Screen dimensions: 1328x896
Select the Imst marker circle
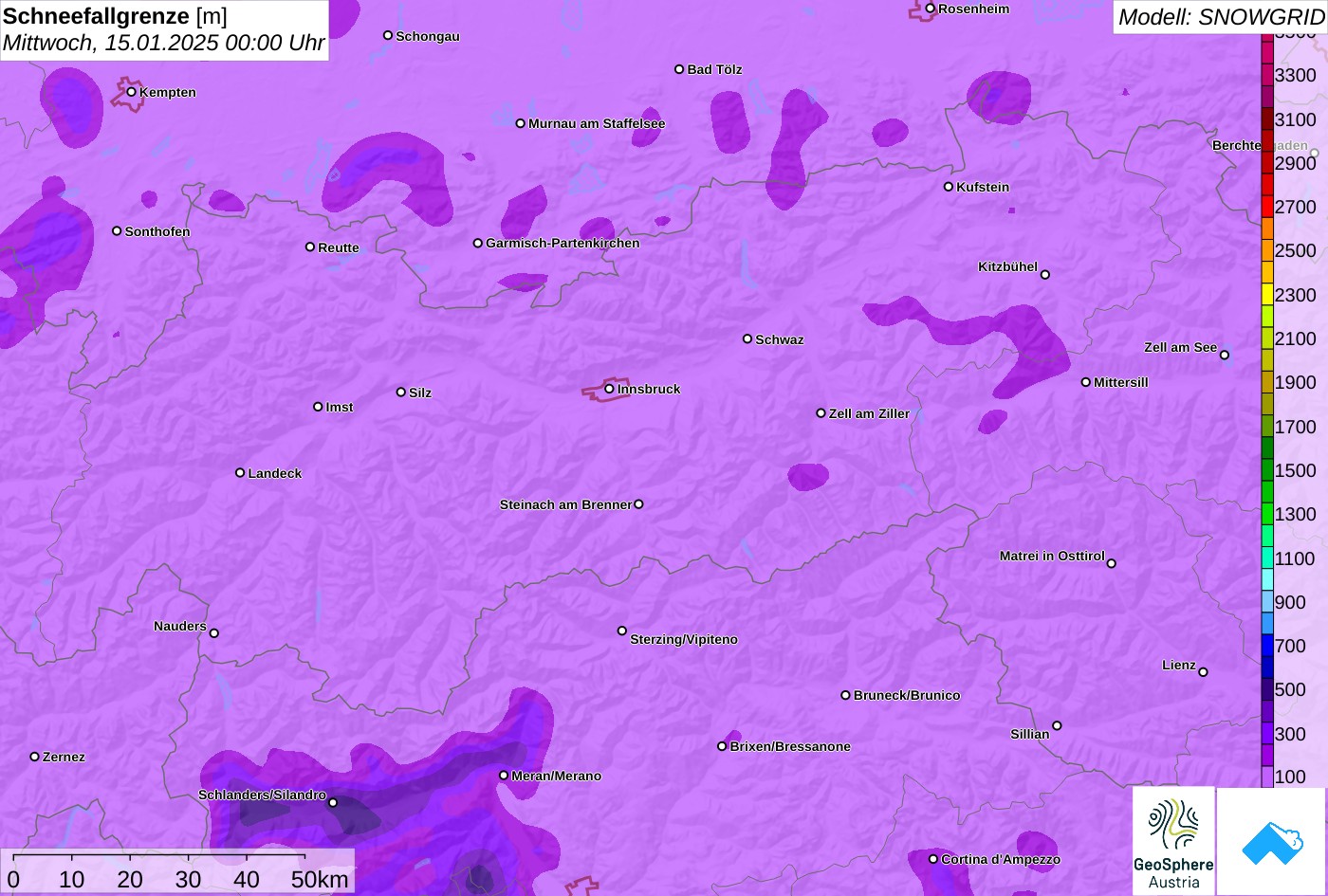(x=318, y=407)
